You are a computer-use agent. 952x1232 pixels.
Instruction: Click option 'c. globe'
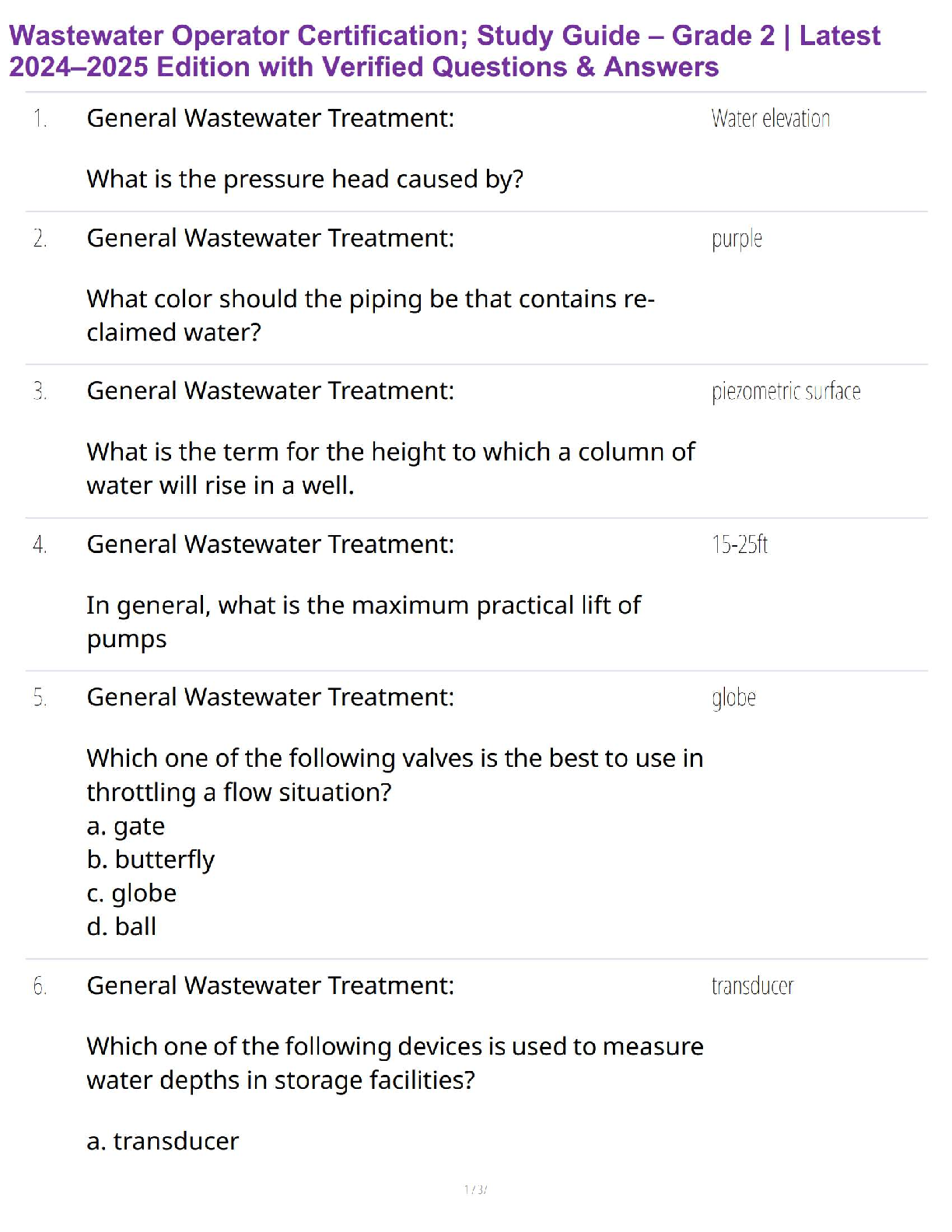coord(131,893)
